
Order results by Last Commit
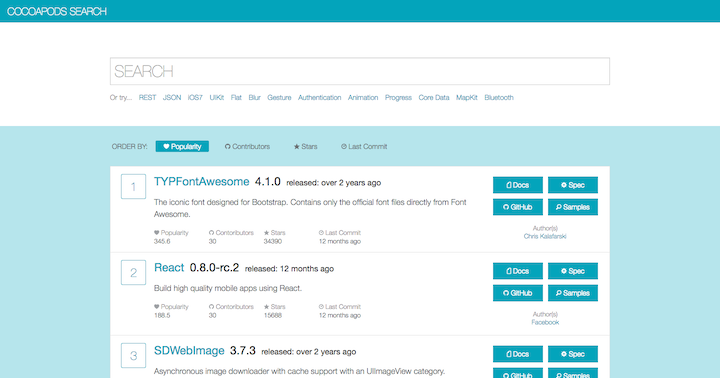tap(364, 147)
